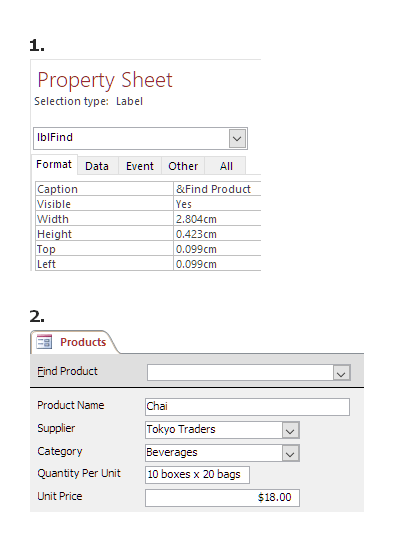Click the Products form icon

click(44, 342)
